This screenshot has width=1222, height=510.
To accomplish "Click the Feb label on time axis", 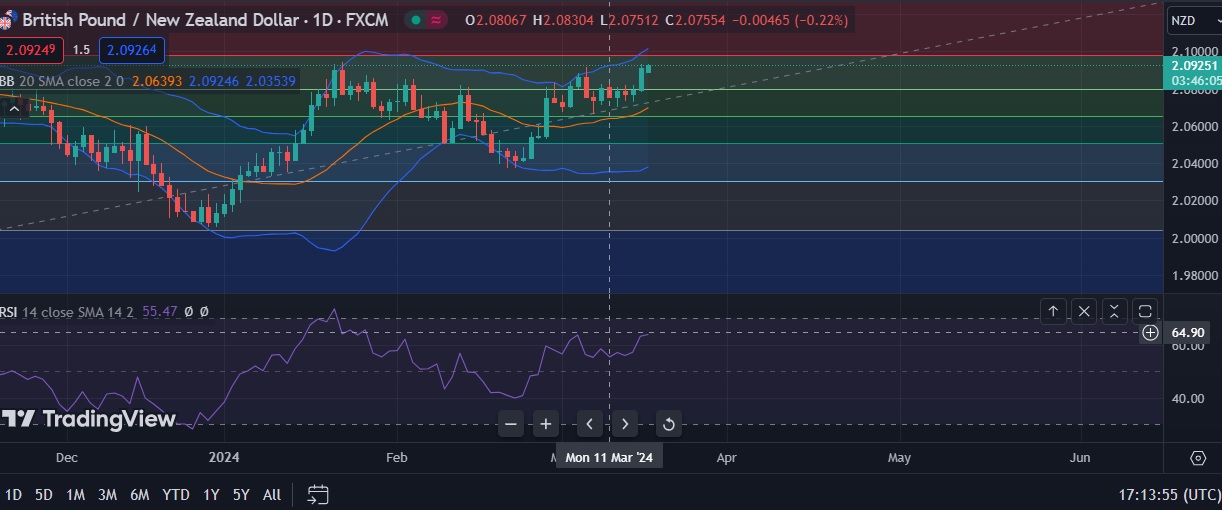I will tap(397, 457).
